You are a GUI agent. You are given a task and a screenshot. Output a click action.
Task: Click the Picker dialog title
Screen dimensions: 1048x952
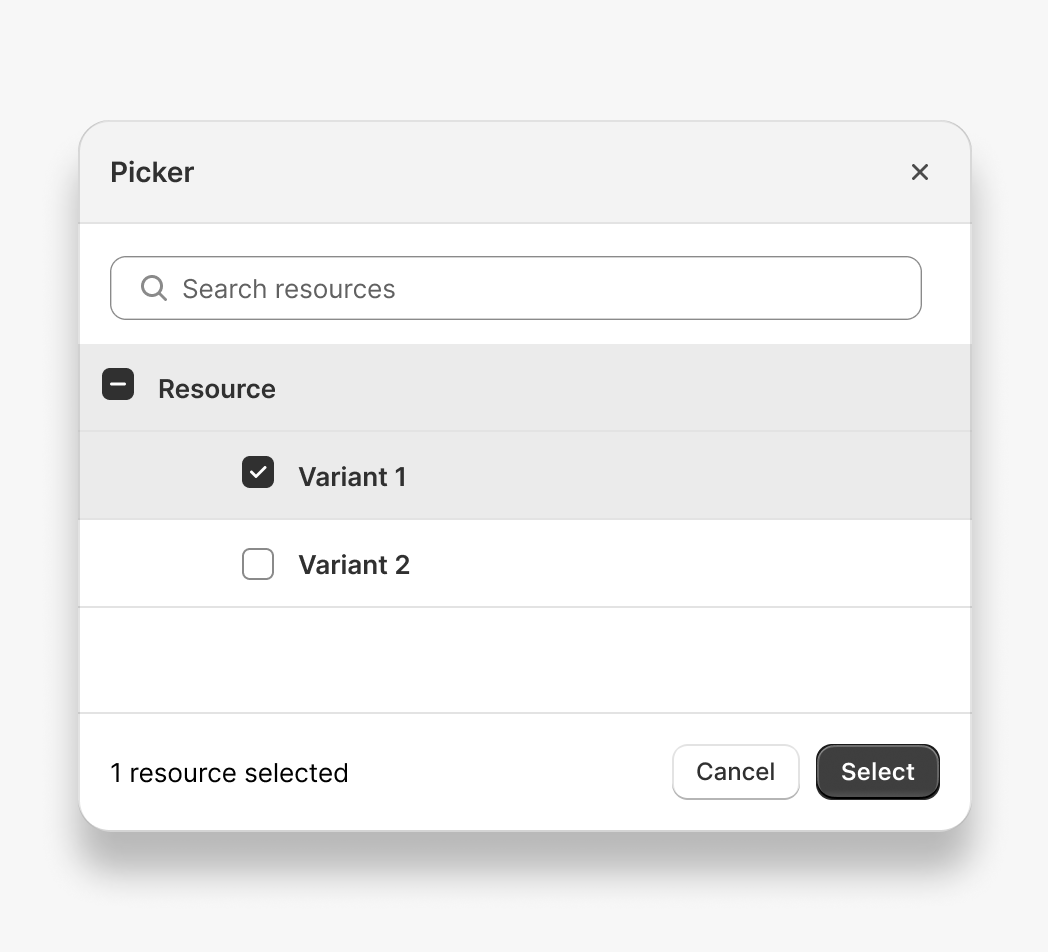(152, 172)
